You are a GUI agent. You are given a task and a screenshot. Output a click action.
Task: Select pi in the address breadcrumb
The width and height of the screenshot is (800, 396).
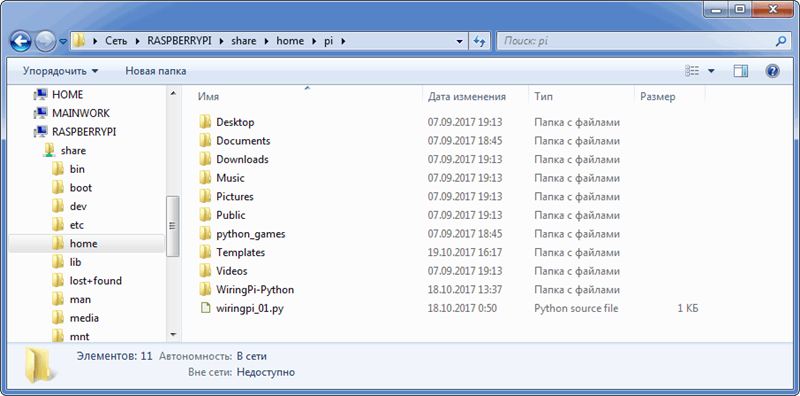(328, 41)
